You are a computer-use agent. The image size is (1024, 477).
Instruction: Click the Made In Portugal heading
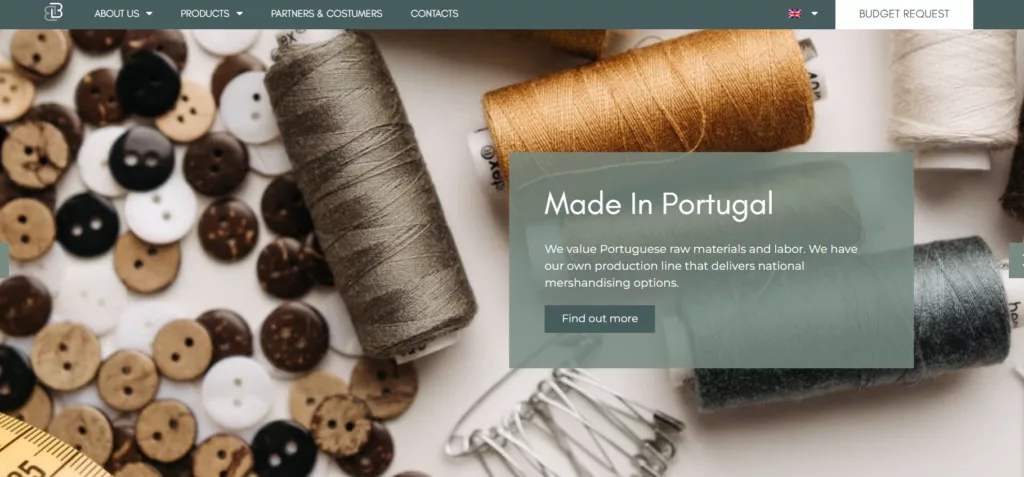(658, 203)
